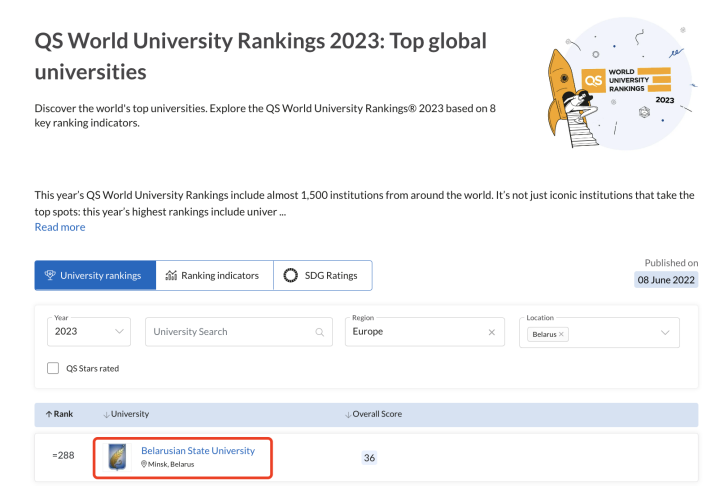Viewport: 720px width, 489px height.
Task: Click the chart icon on Ranking indicators
Action: pos(171,275)
